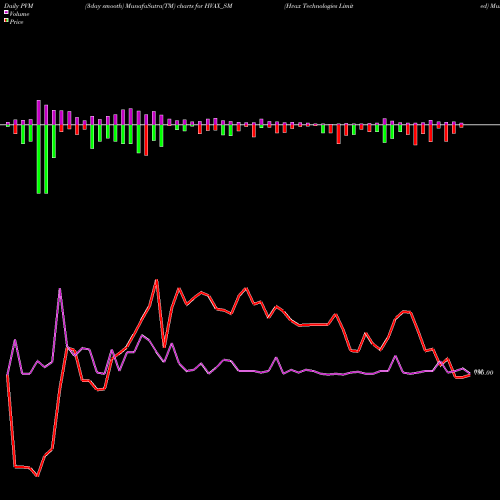This screenshot has width=500, height=500.
Task: Click the 'Hvax Technologies Limit' company name text
Action: 319,6
